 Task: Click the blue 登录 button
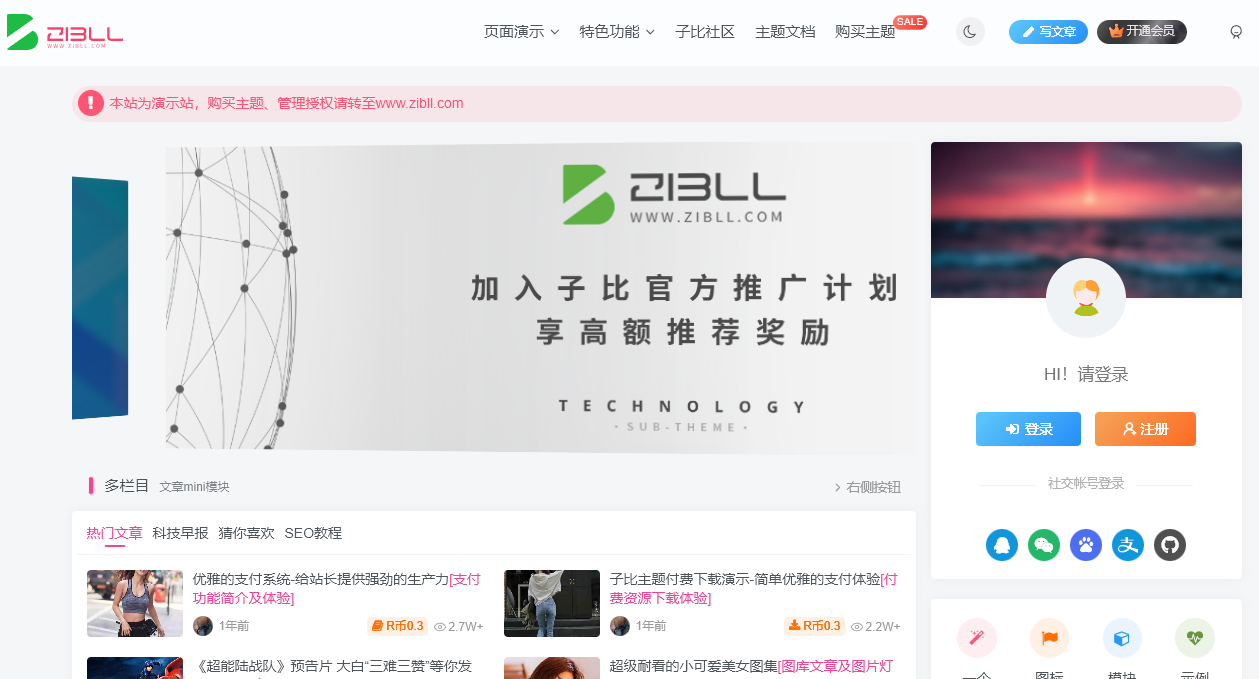[x=1028, y=429]
